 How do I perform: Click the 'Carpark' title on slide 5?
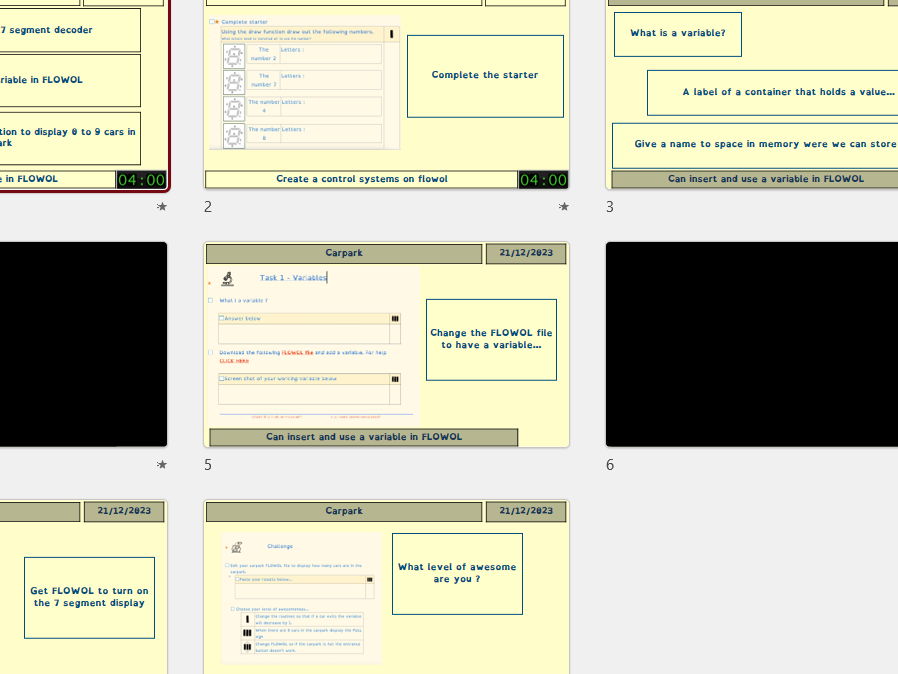[x=344, y=254]
